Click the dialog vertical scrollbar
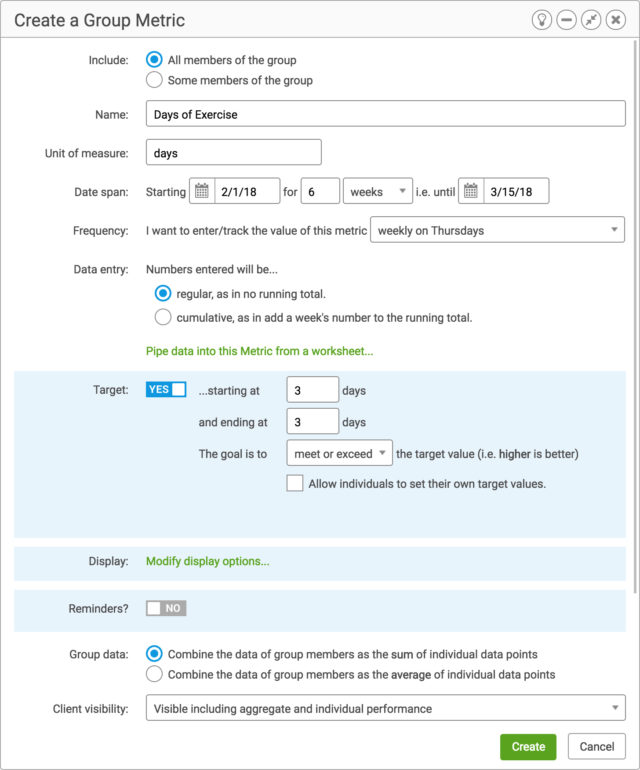 click(x=636, y=319)
